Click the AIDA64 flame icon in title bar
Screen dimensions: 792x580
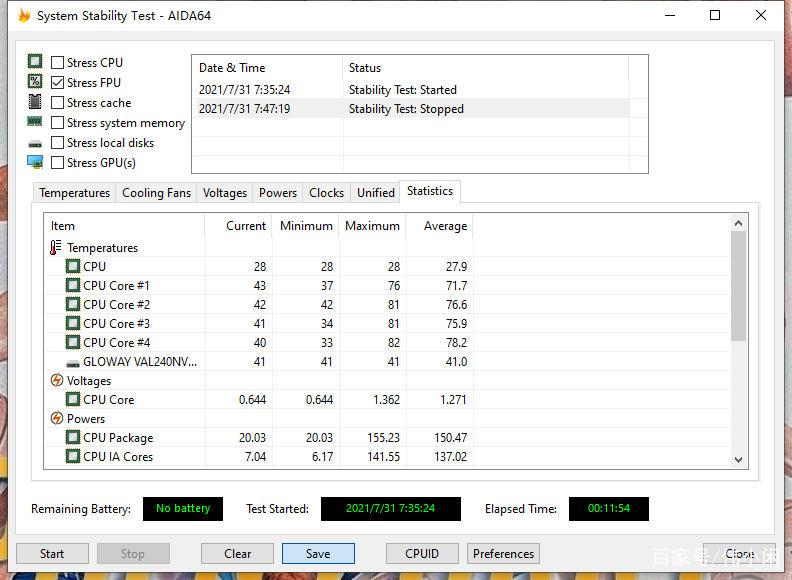click(24, 16)
